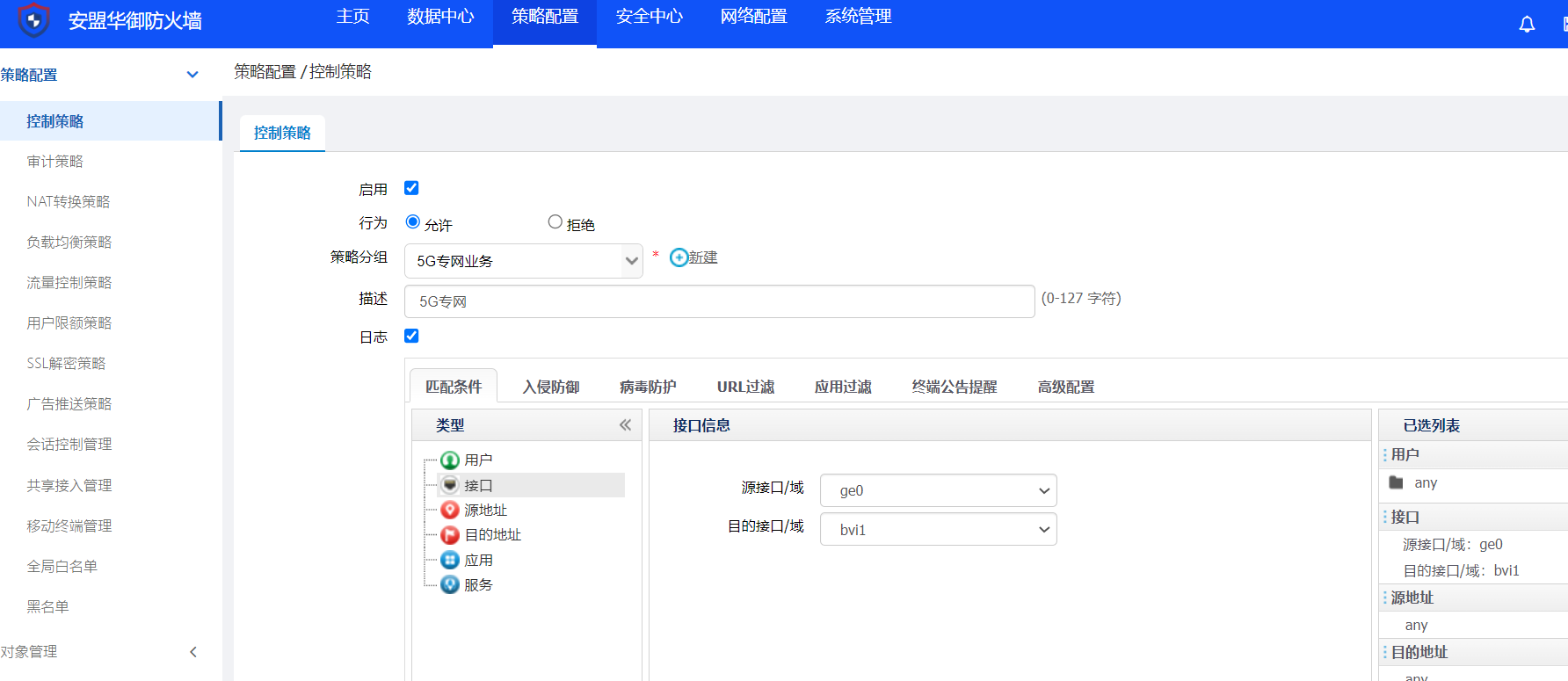Click the source address pin icon
This screenshot has width=1568, height=681.
[x=450, y=510]
